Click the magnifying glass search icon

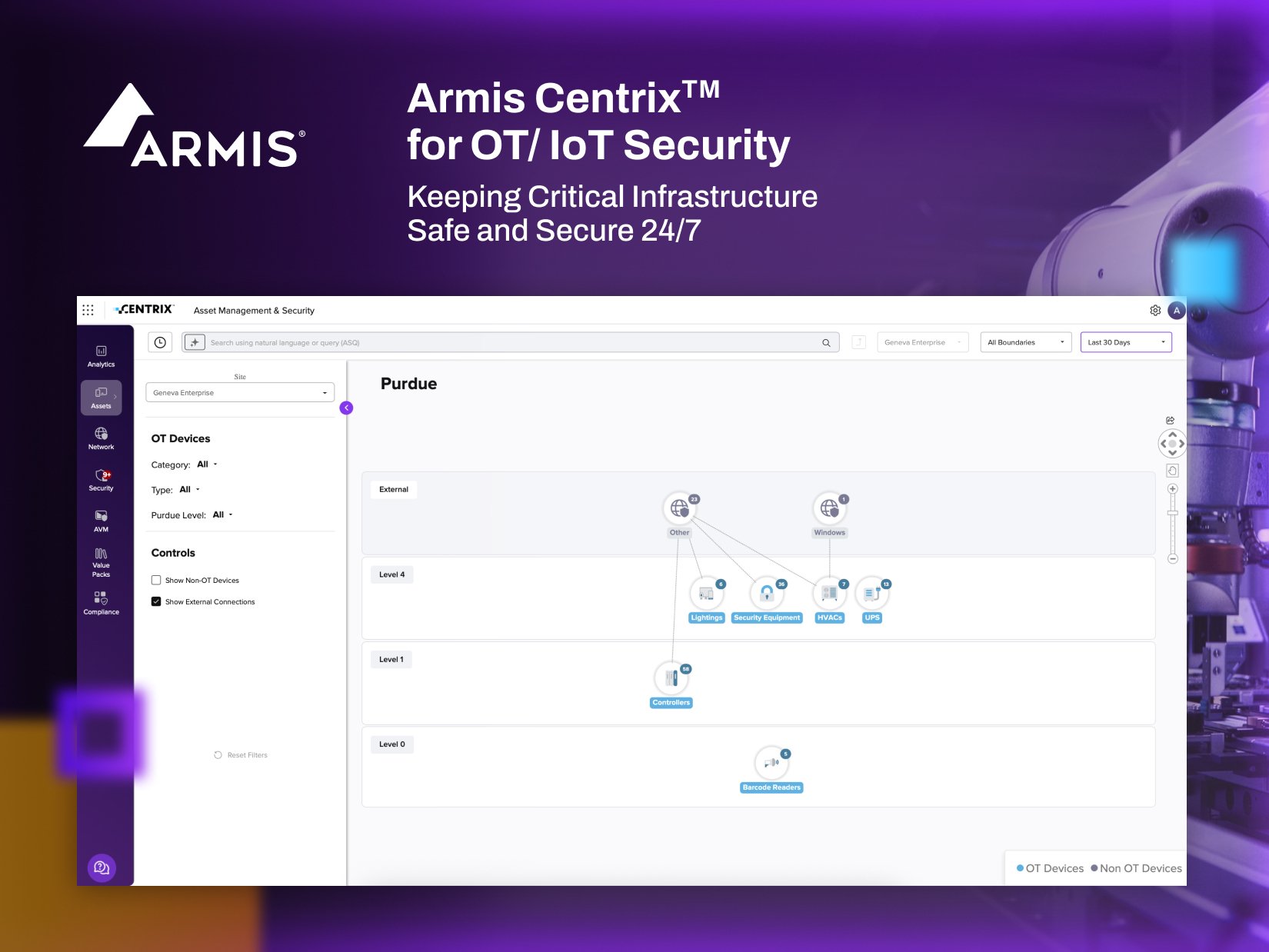[826, 343]
